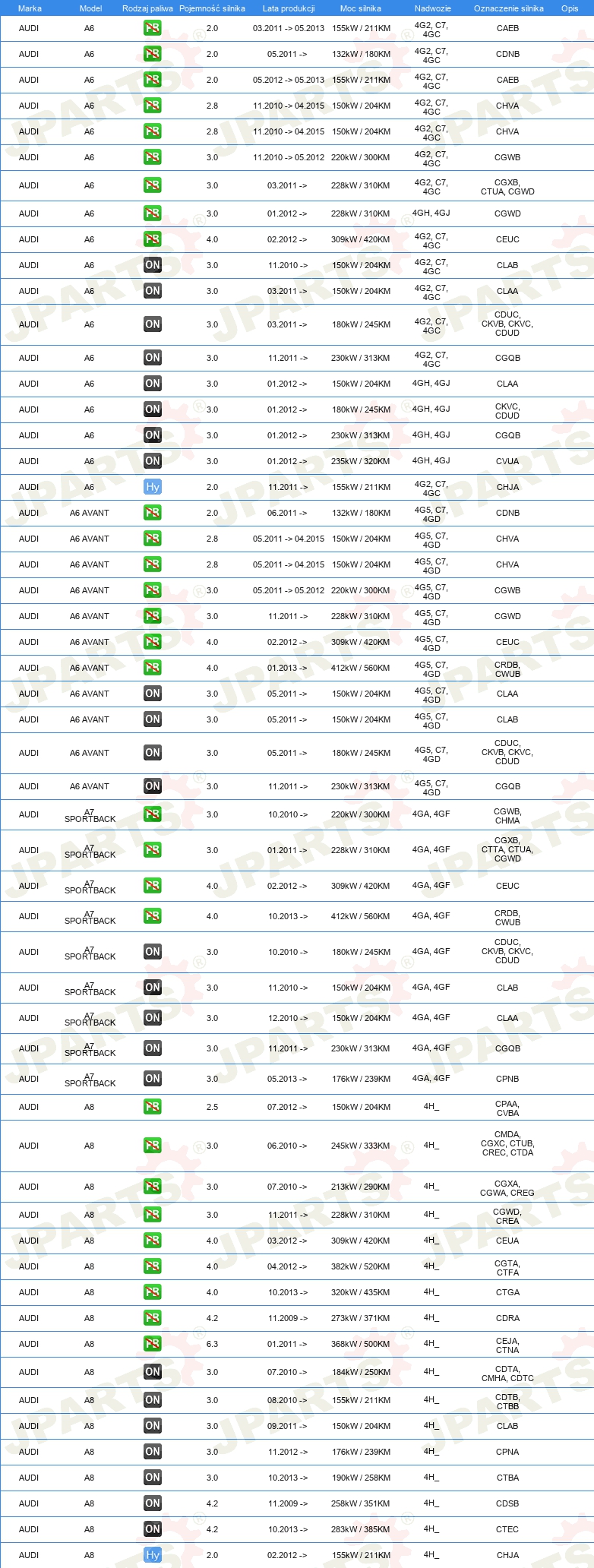Click the petrol icon in A6 CEUC 4.0 row
The image size is (594, 1568).
pos(153,239)
